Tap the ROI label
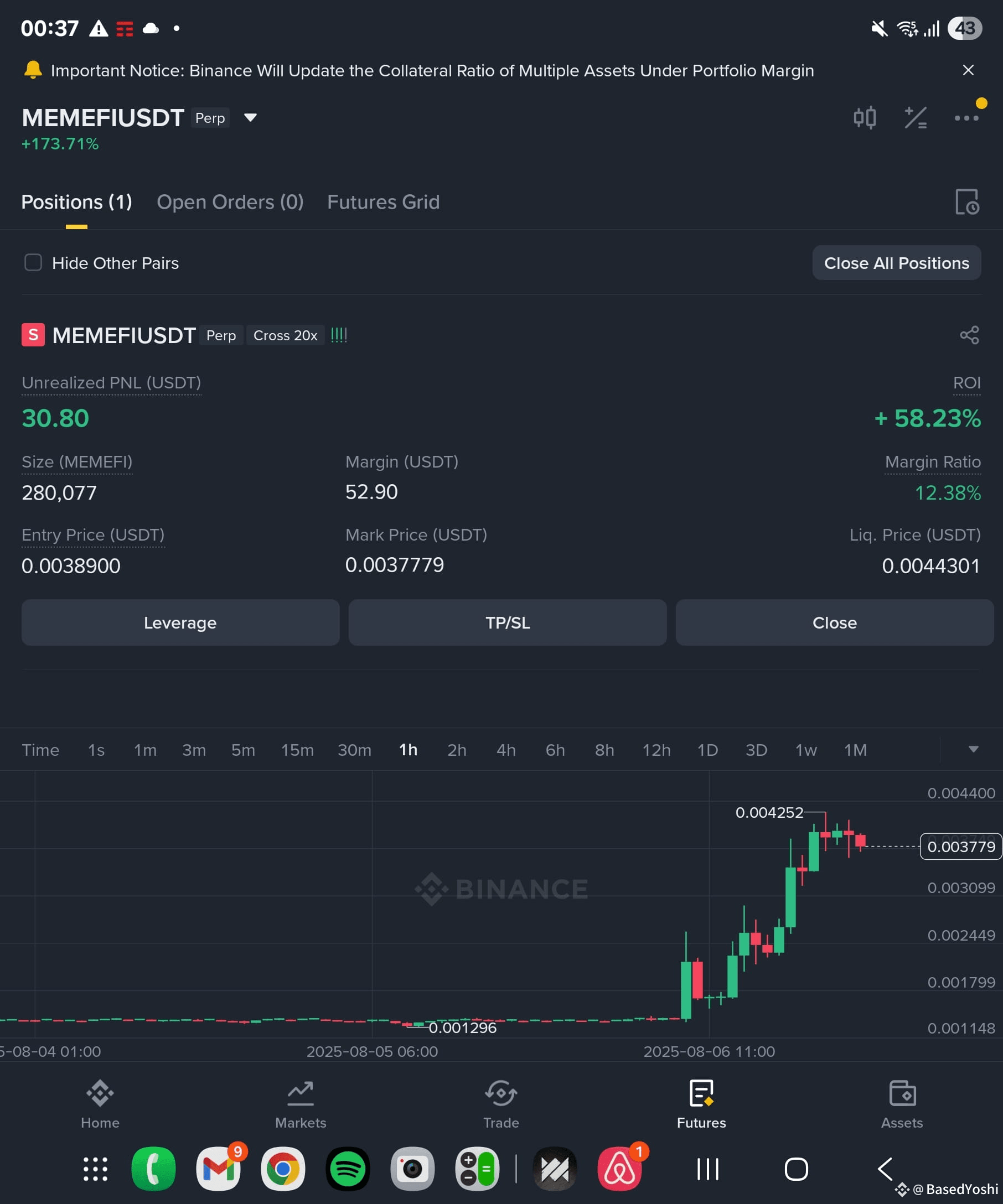The height and width of the screenshot is (1204, 1003). (967, 382)
